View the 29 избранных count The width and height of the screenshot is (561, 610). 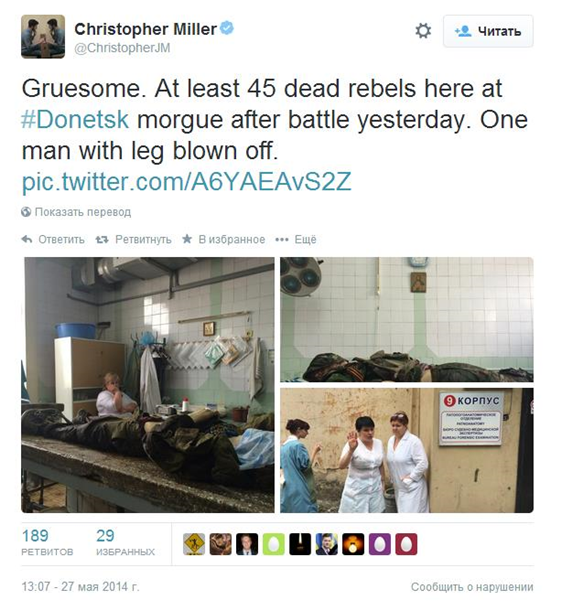pyautogui.click(x=125, y=542)
